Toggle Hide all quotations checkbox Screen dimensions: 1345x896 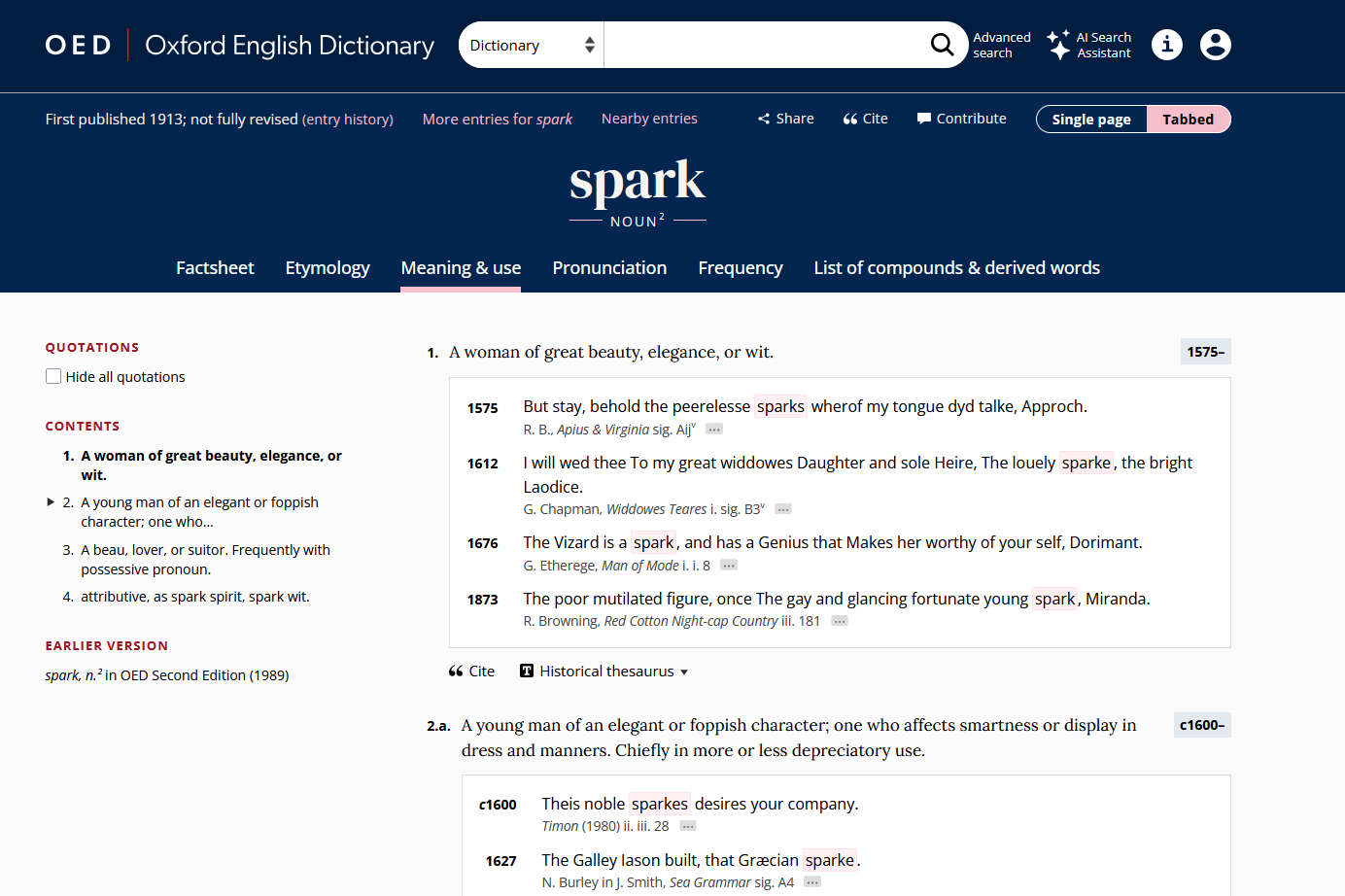click(x=53, y=376)
